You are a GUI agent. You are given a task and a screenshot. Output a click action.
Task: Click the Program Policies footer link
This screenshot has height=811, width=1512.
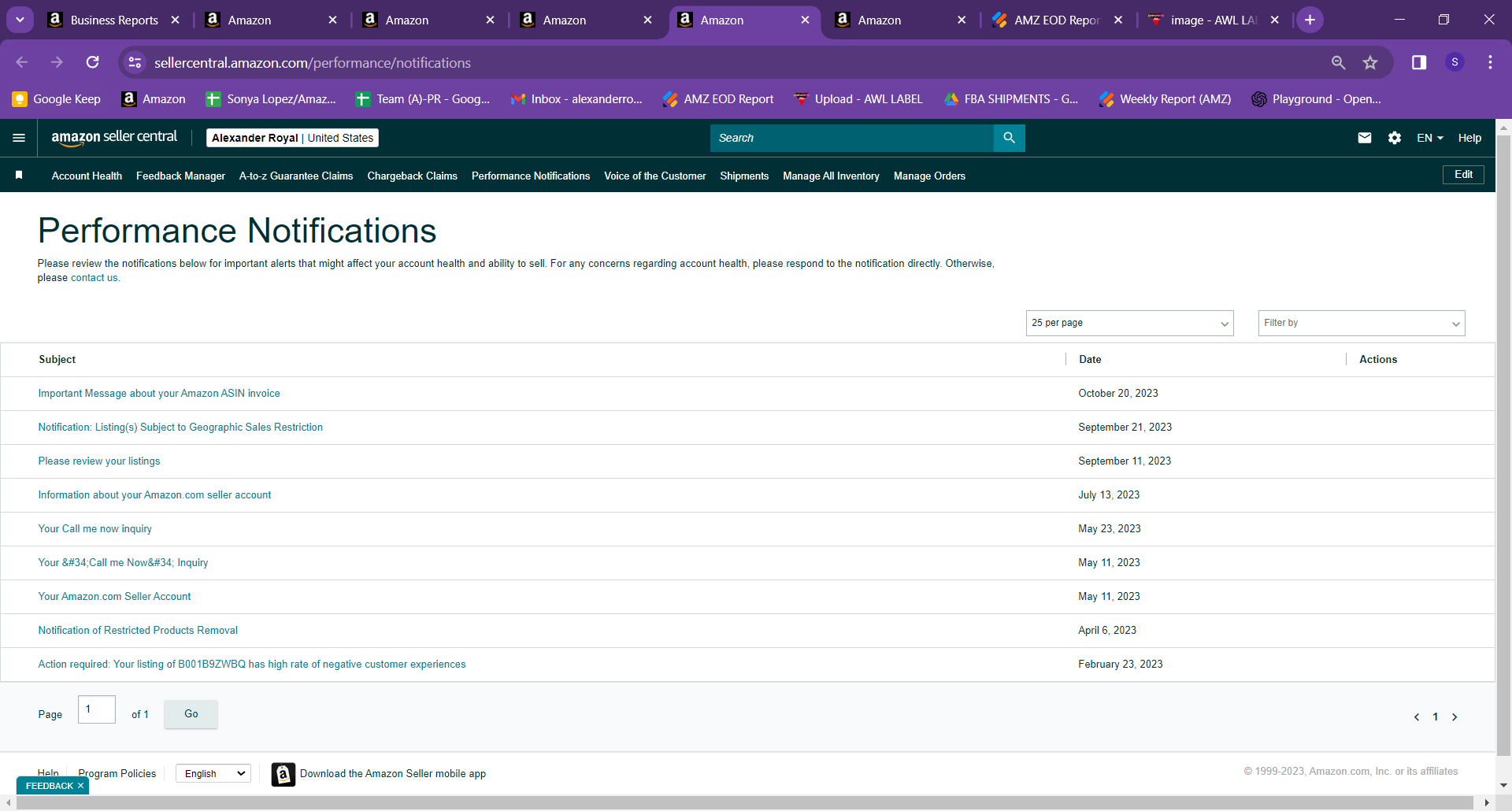tap(117, 774)
